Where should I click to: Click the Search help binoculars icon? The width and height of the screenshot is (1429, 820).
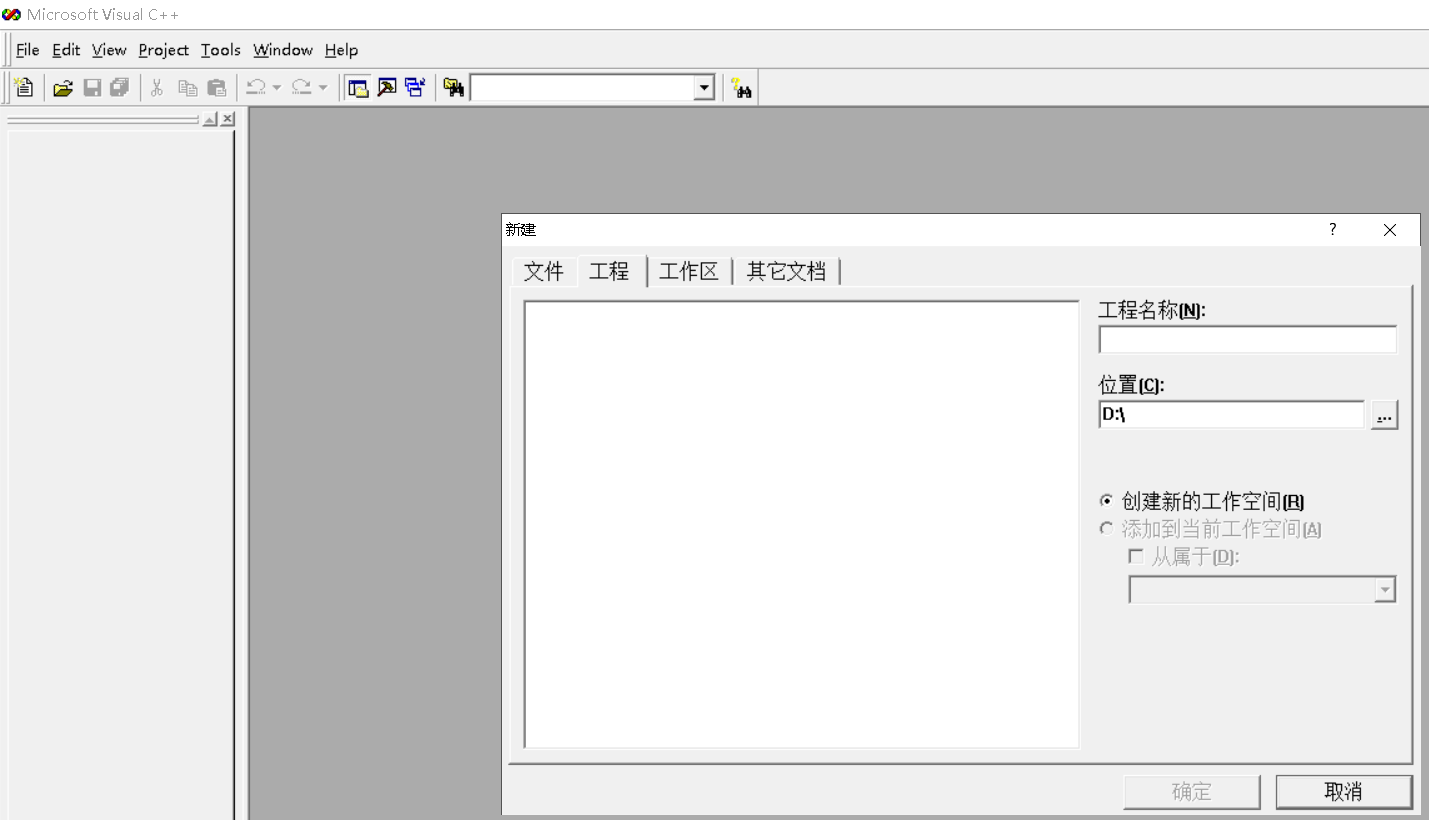tap(741, 88)
